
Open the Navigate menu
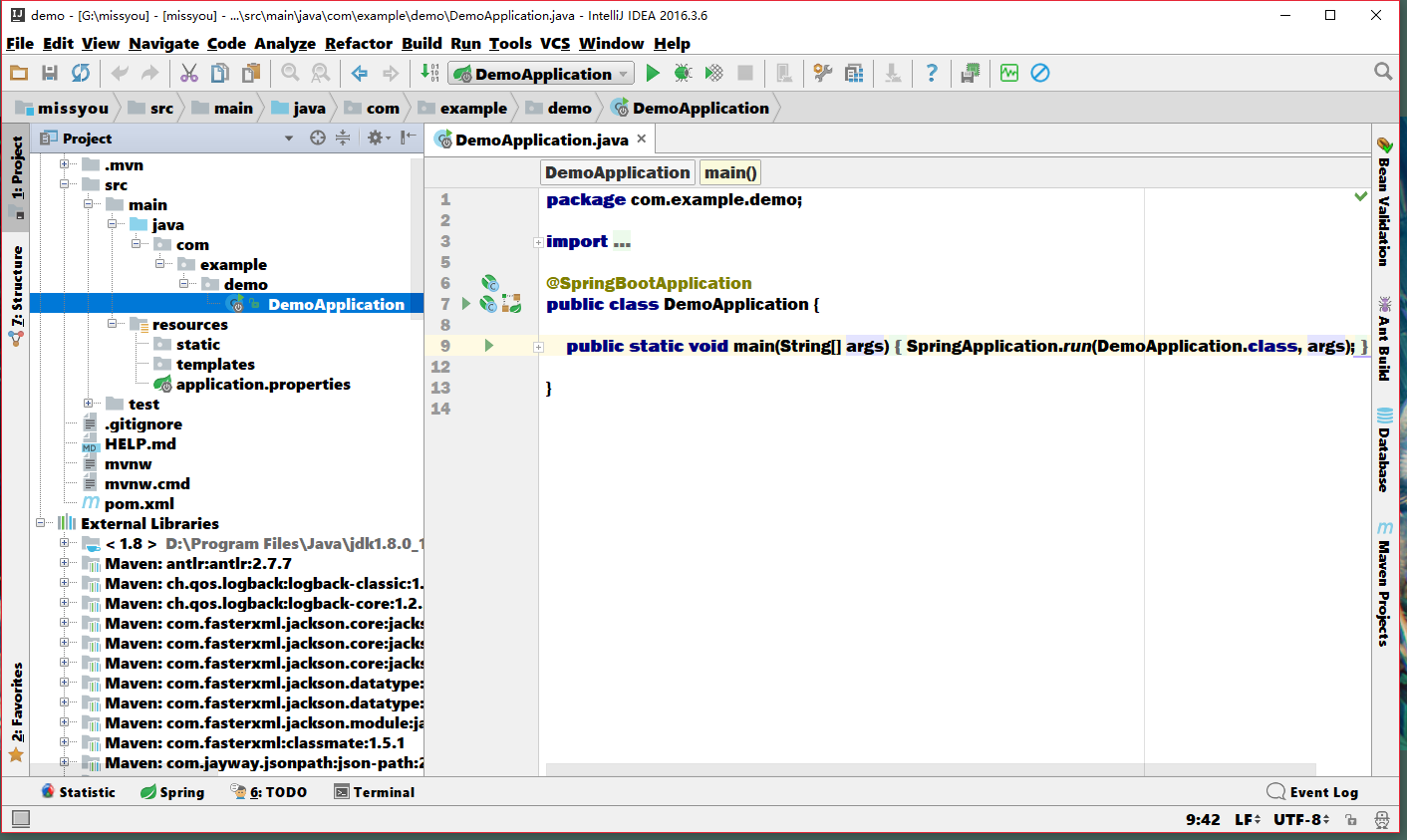pyautogui.click(x=163, y=43)
